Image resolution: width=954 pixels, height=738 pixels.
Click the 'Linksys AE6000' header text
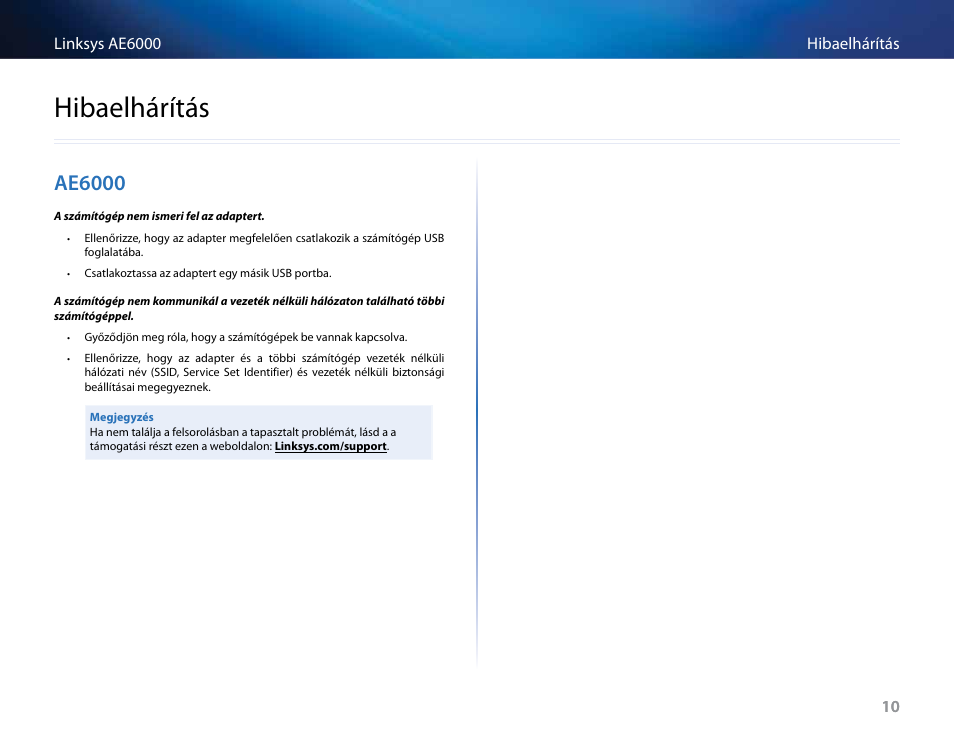[x=107, y=44]
